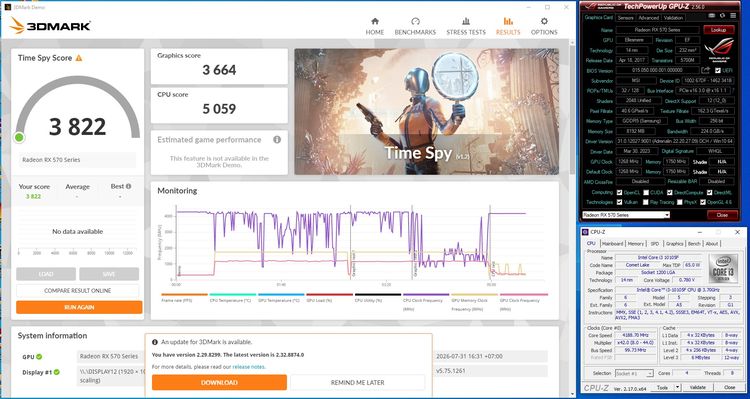The width and height of the screenshot is (750, 399).
Task: Open the Socket #1 selection dropdown in CPU-Z
Action: click(634, 373)
